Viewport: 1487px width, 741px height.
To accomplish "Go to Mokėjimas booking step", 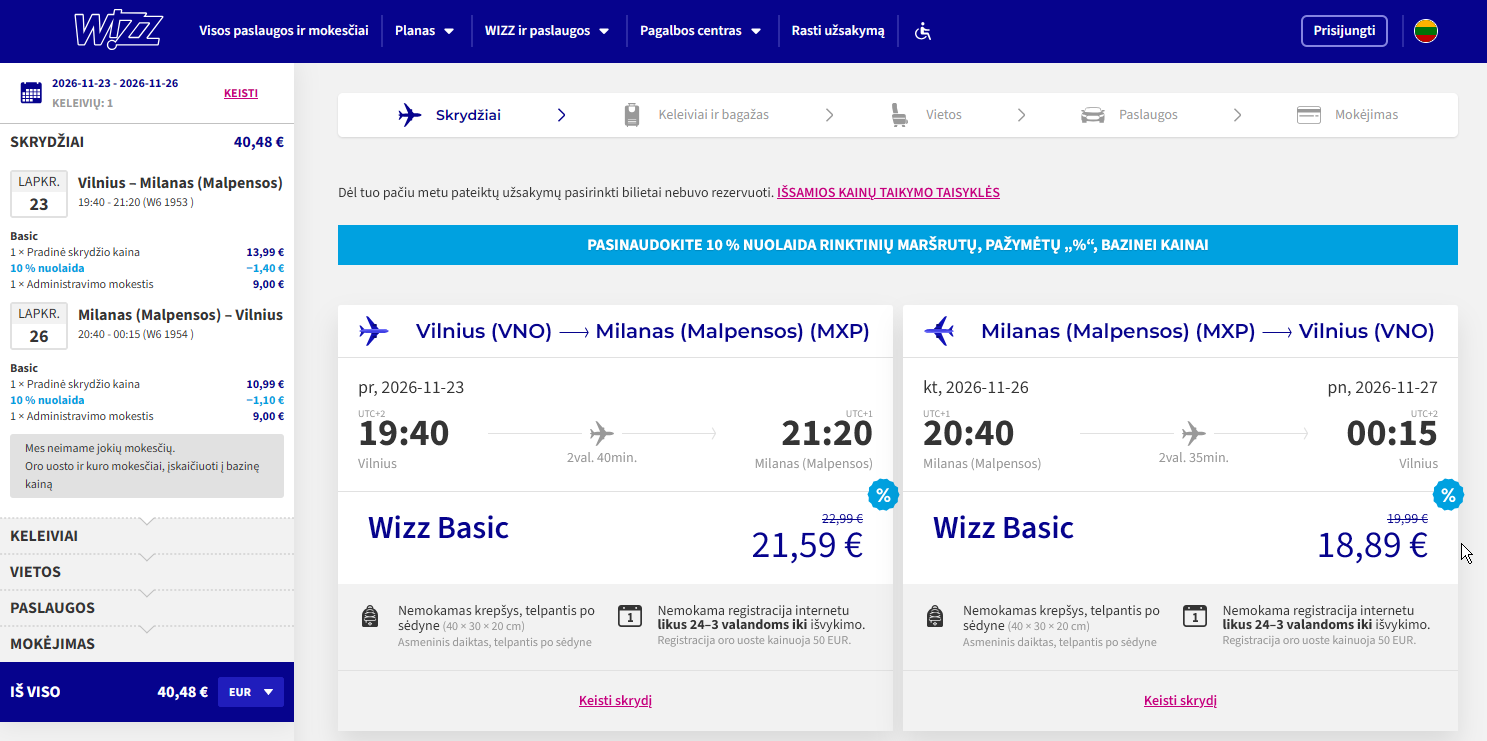I will tap(1347, 115).
